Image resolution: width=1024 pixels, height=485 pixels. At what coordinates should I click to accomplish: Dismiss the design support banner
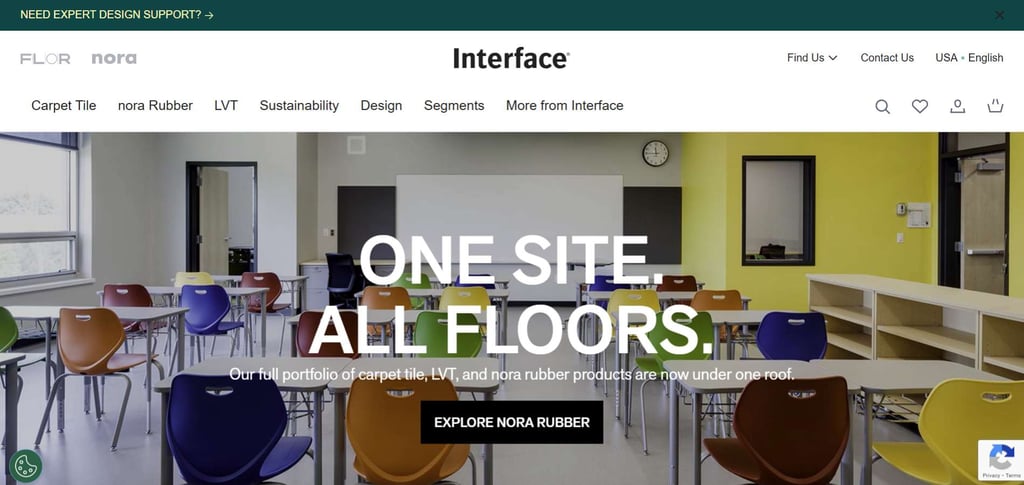click(x=999, y=14)
